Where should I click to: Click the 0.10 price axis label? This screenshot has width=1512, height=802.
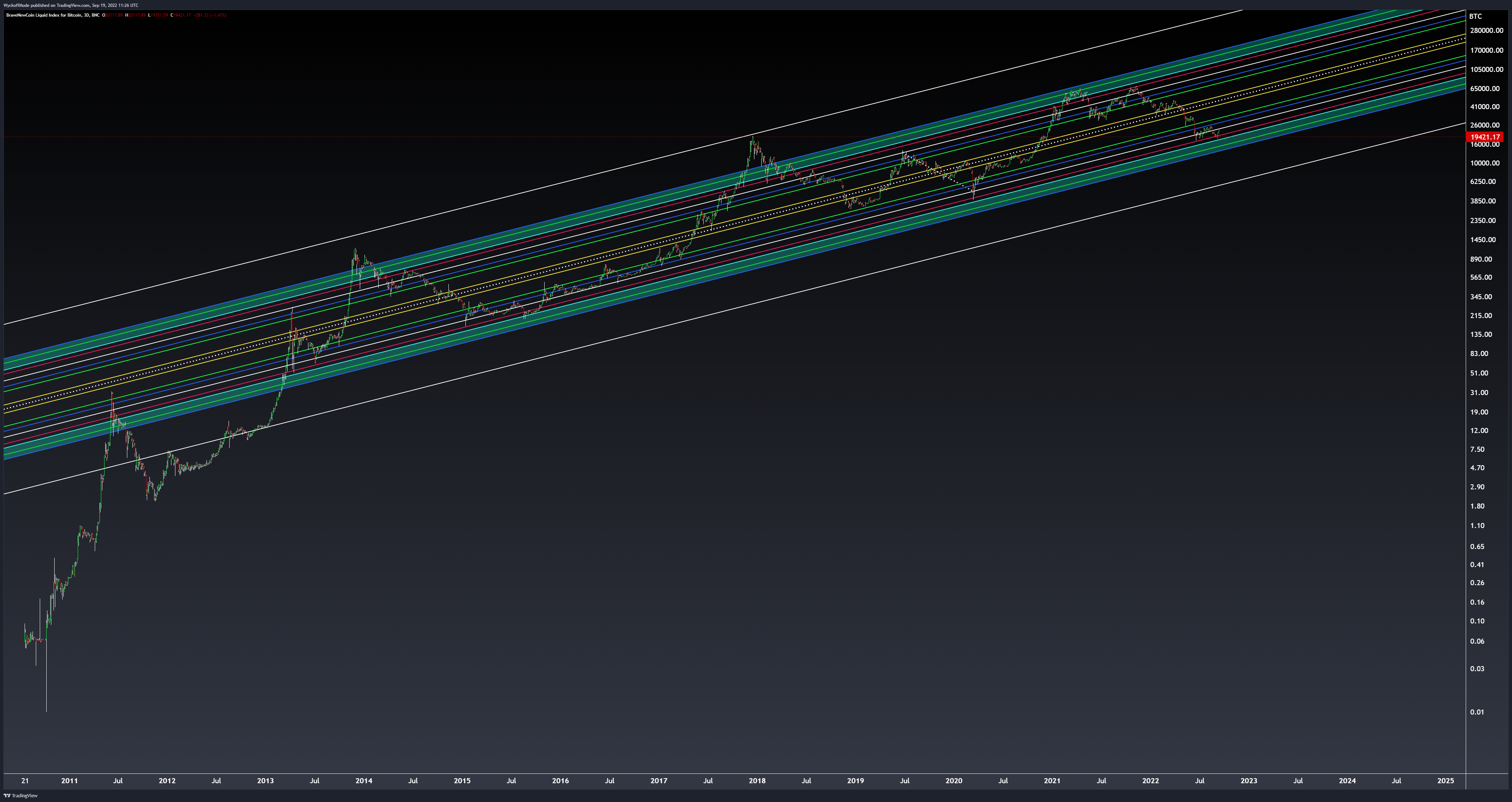coord(1477,621)
